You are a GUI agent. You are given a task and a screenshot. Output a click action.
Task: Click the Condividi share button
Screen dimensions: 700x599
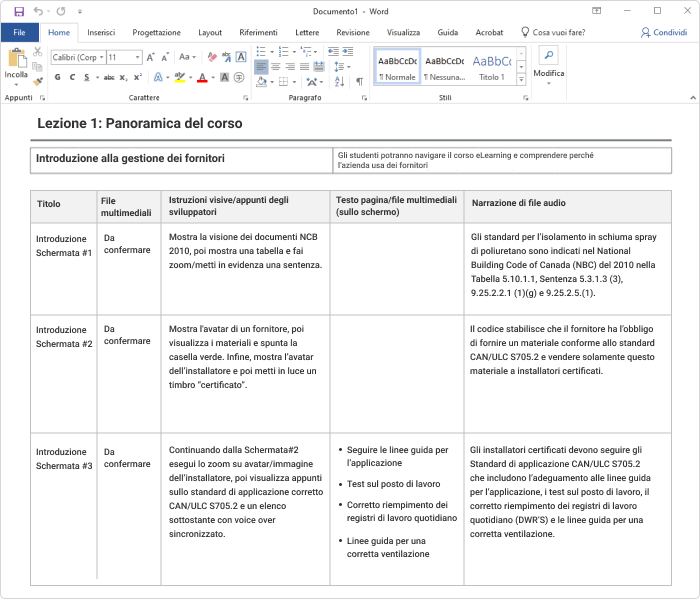tap(664, 32)
